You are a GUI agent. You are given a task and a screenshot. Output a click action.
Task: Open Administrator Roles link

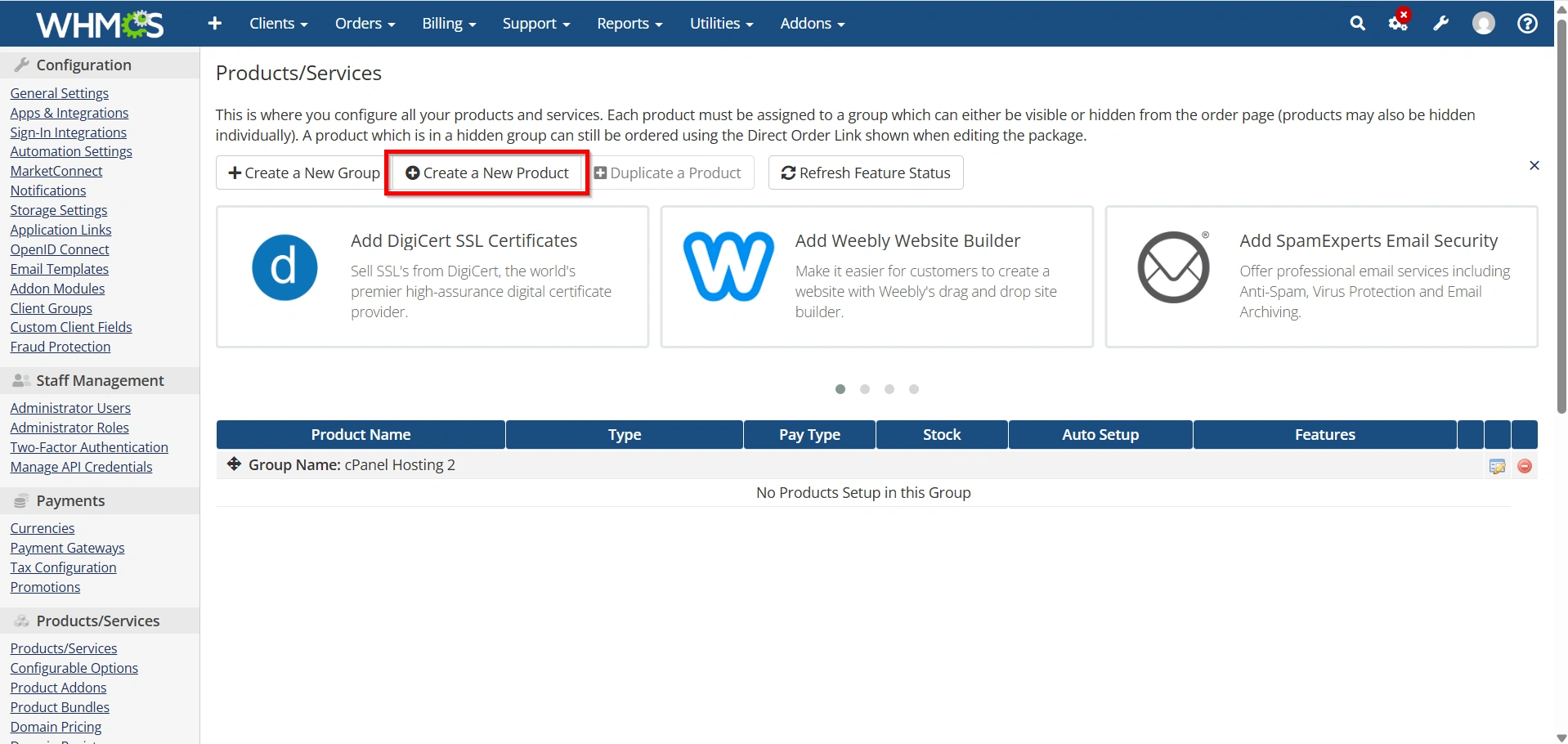tap(69, 428)
